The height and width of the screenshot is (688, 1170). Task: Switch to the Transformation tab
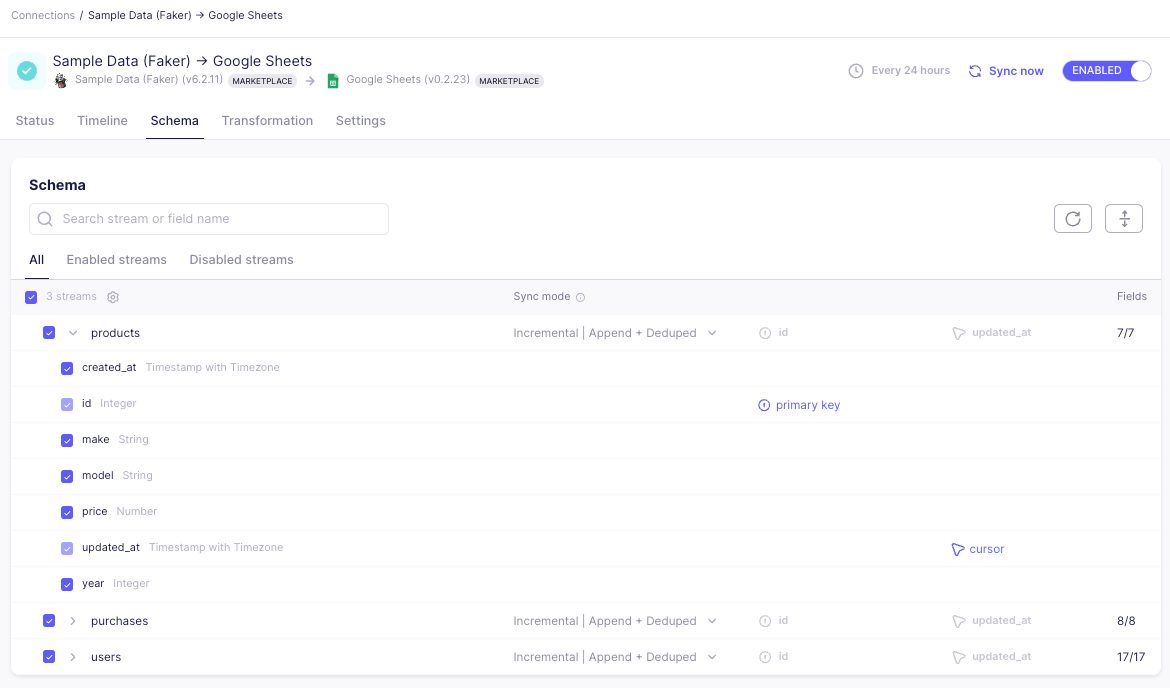pyautogui.click(x=267, y=121)
